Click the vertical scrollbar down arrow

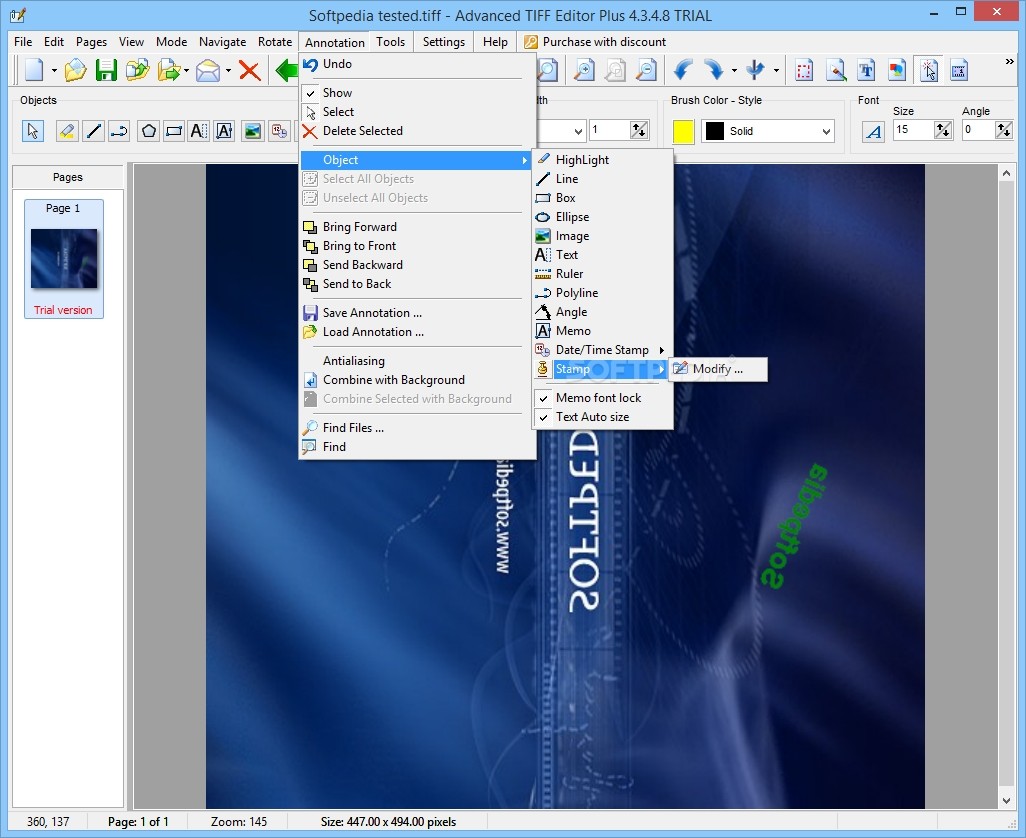[1006, 800]
